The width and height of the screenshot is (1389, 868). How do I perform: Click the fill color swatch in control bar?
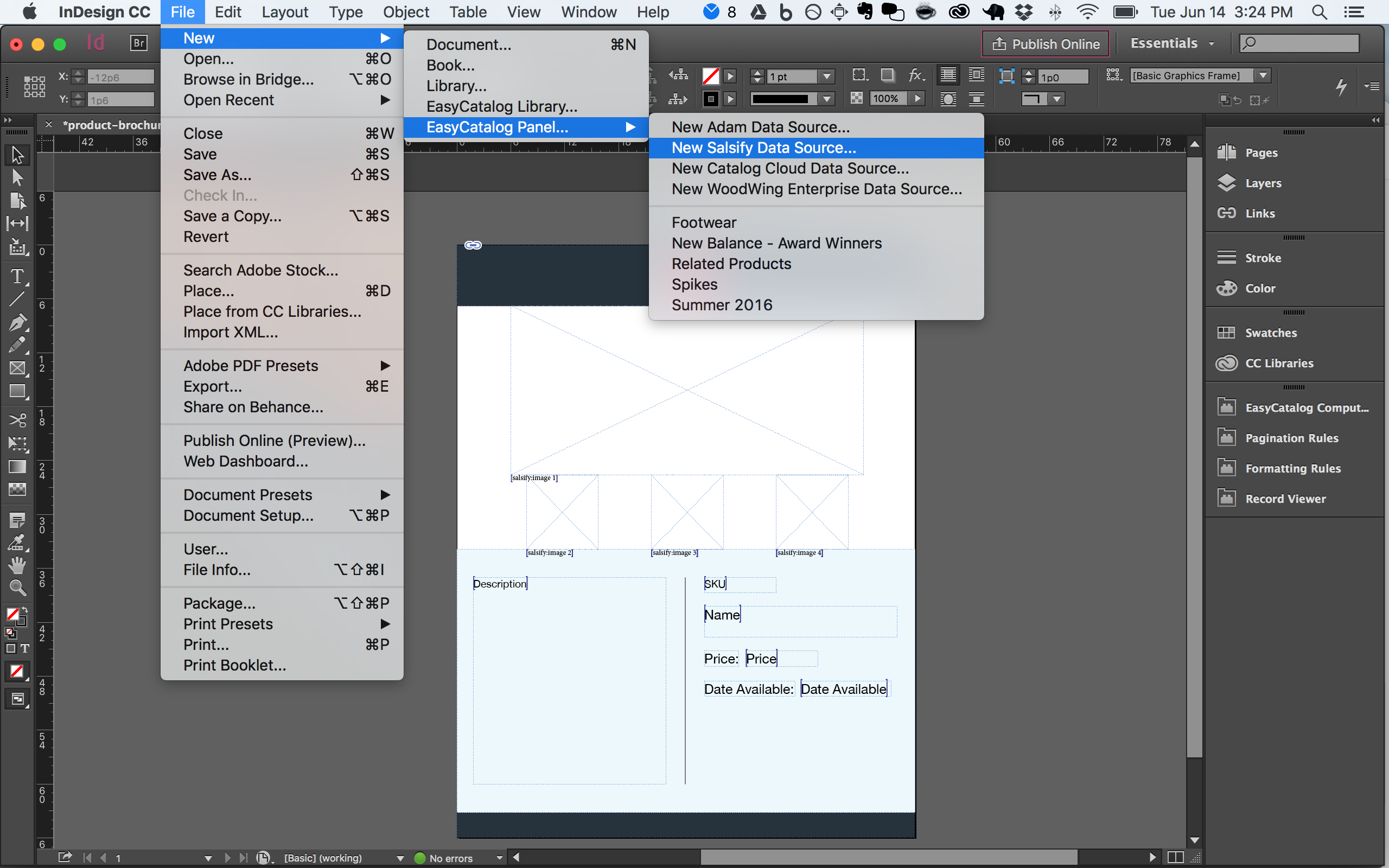point(711,76)
